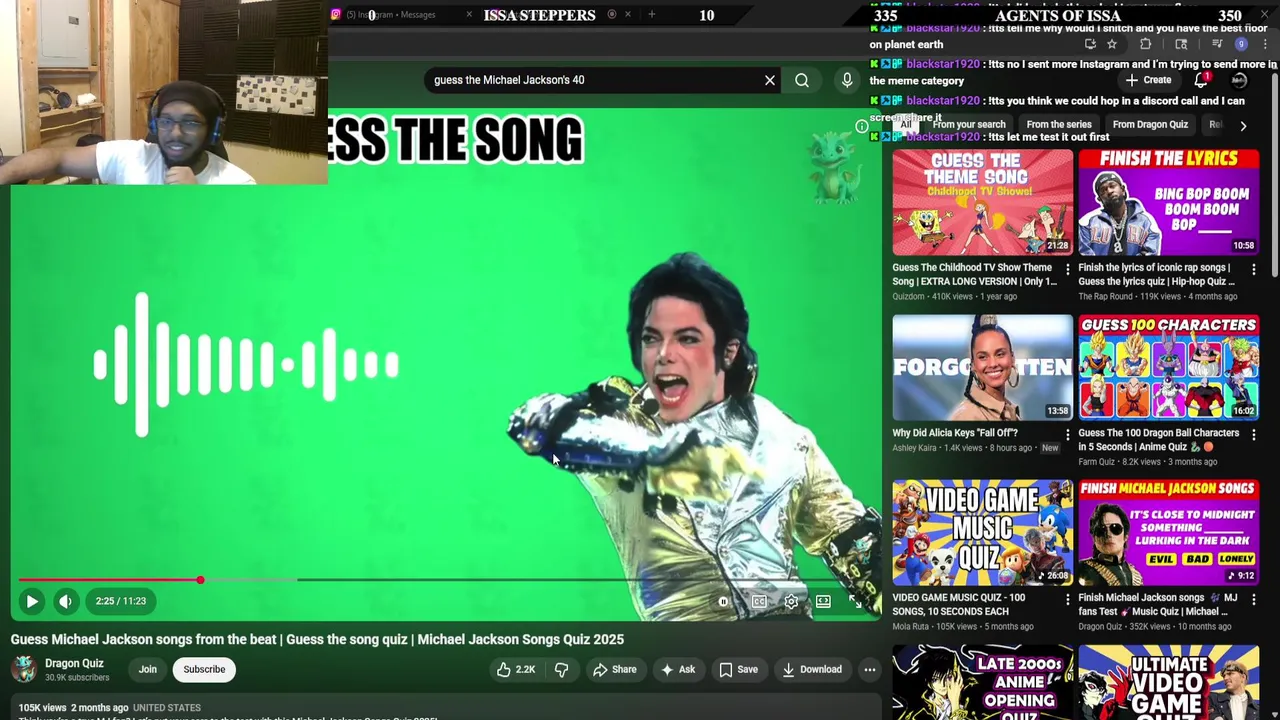Close the Instagram Messages browser tab

[x=469, y=14]
